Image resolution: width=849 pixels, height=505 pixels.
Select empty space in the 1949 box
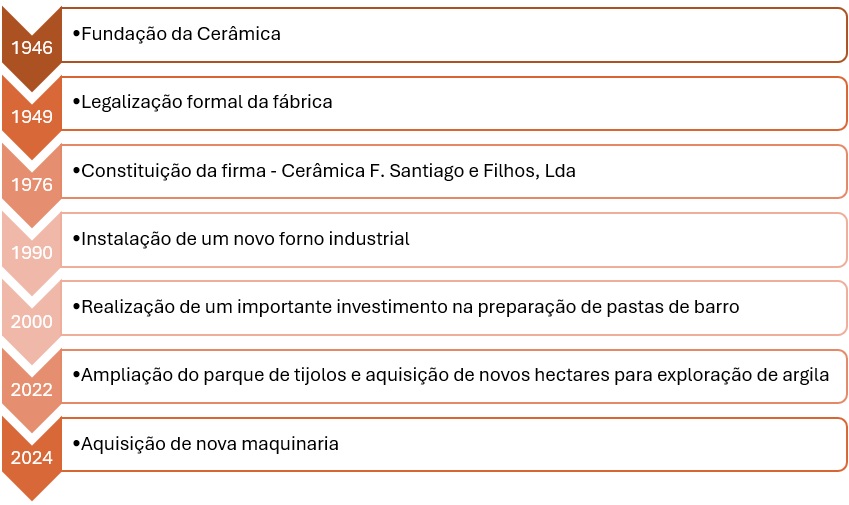click(590, 103)
